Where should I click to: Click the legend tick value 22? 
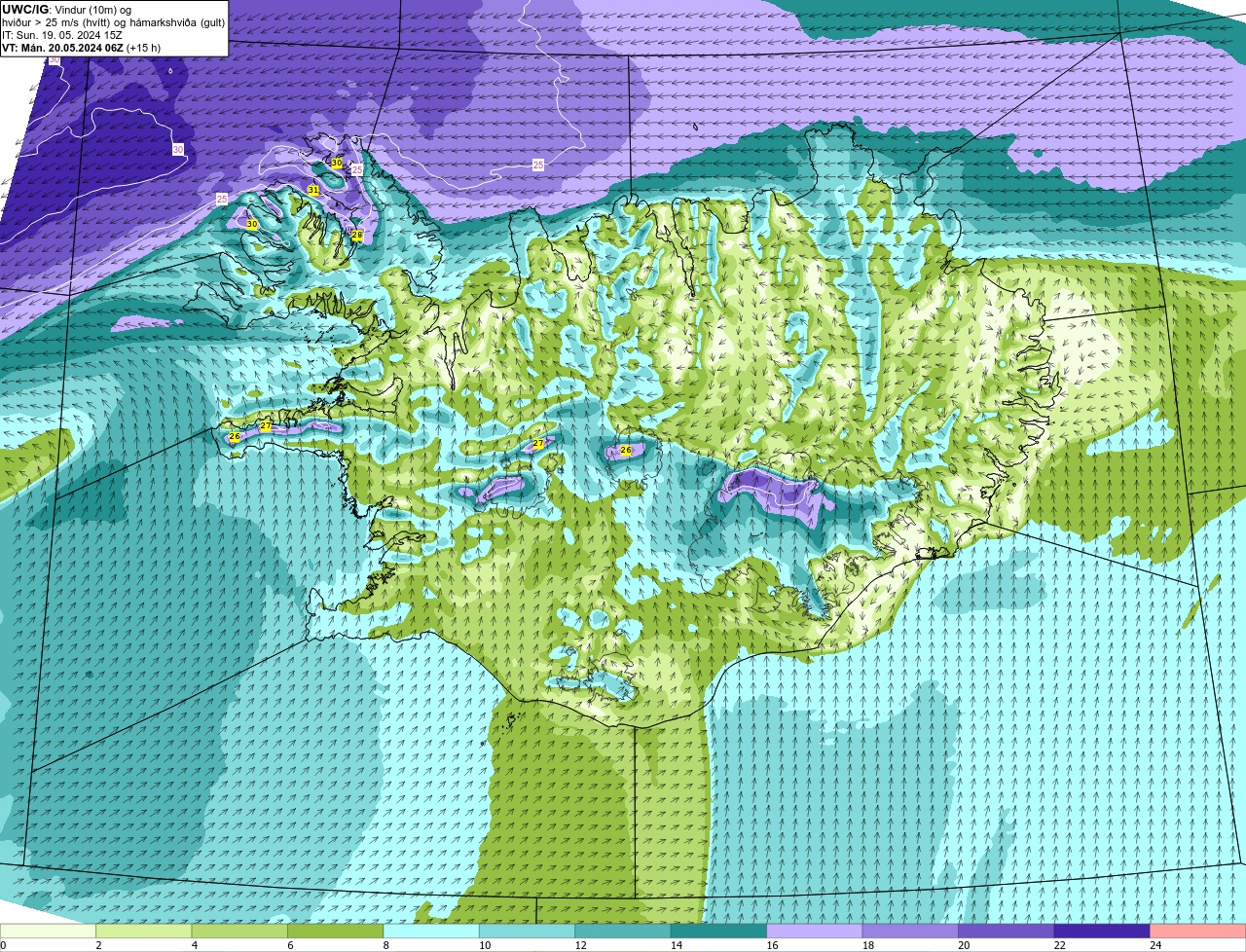click(x=1059, y=945)
